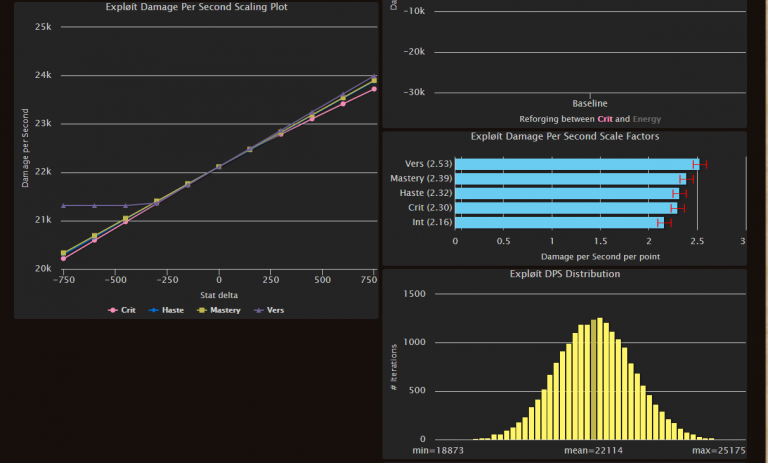Click the Mastery (2.39) scale factor bar
Screen dimensions: 768x463
(568, 178)
